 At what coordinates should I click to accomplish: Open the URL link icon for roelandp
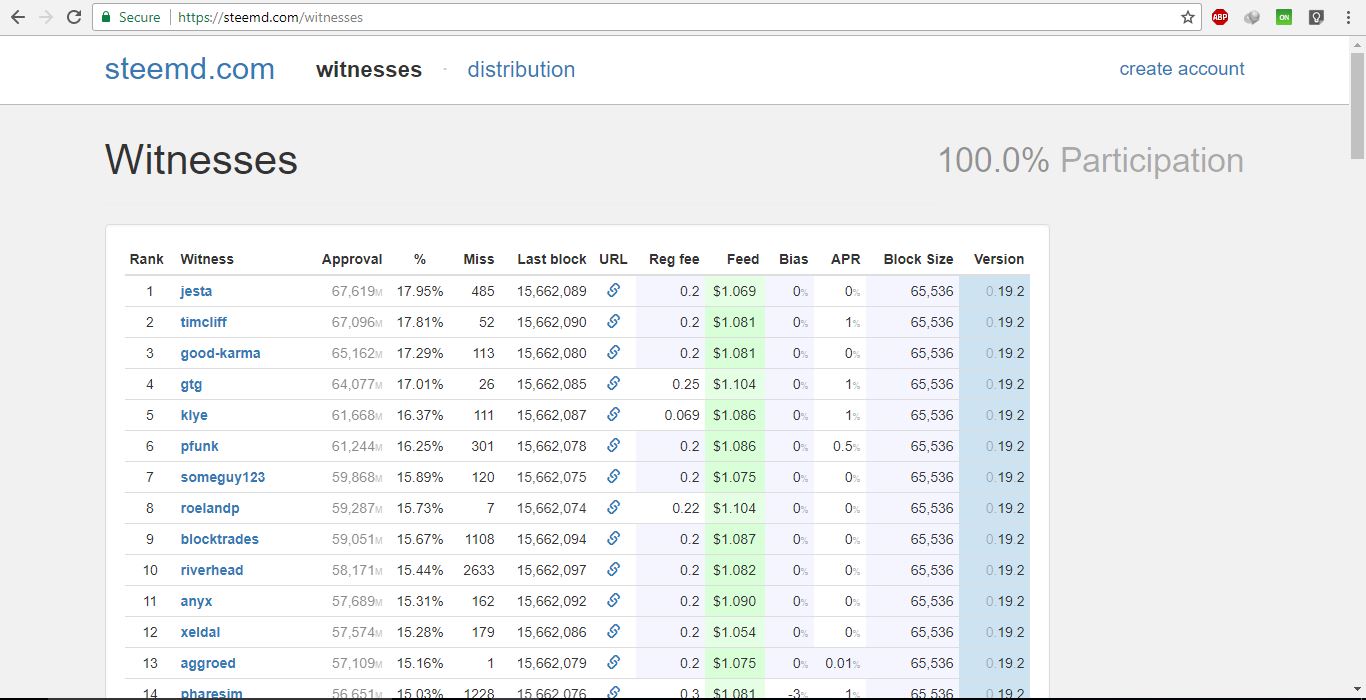coord(613,508)
